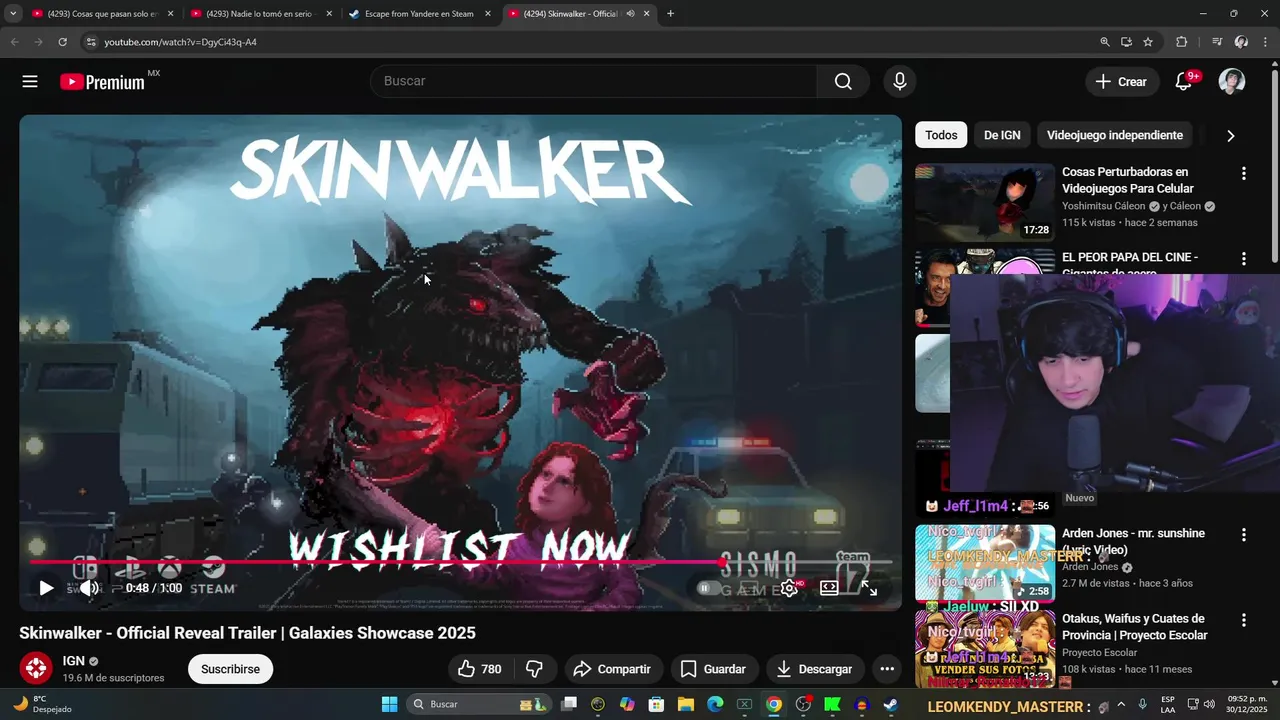Open Microsoft Edge from the taskbar
Viewport: 1280px width, 720px height.
(715, 704)
